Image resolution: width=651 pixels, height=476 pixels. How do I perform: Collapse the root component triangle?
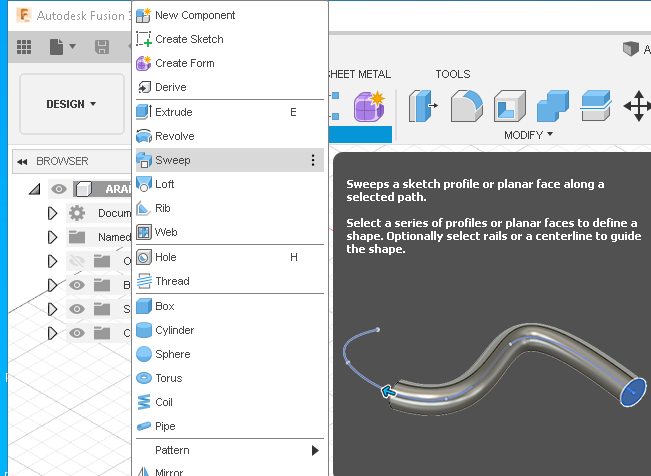[35, 189]
